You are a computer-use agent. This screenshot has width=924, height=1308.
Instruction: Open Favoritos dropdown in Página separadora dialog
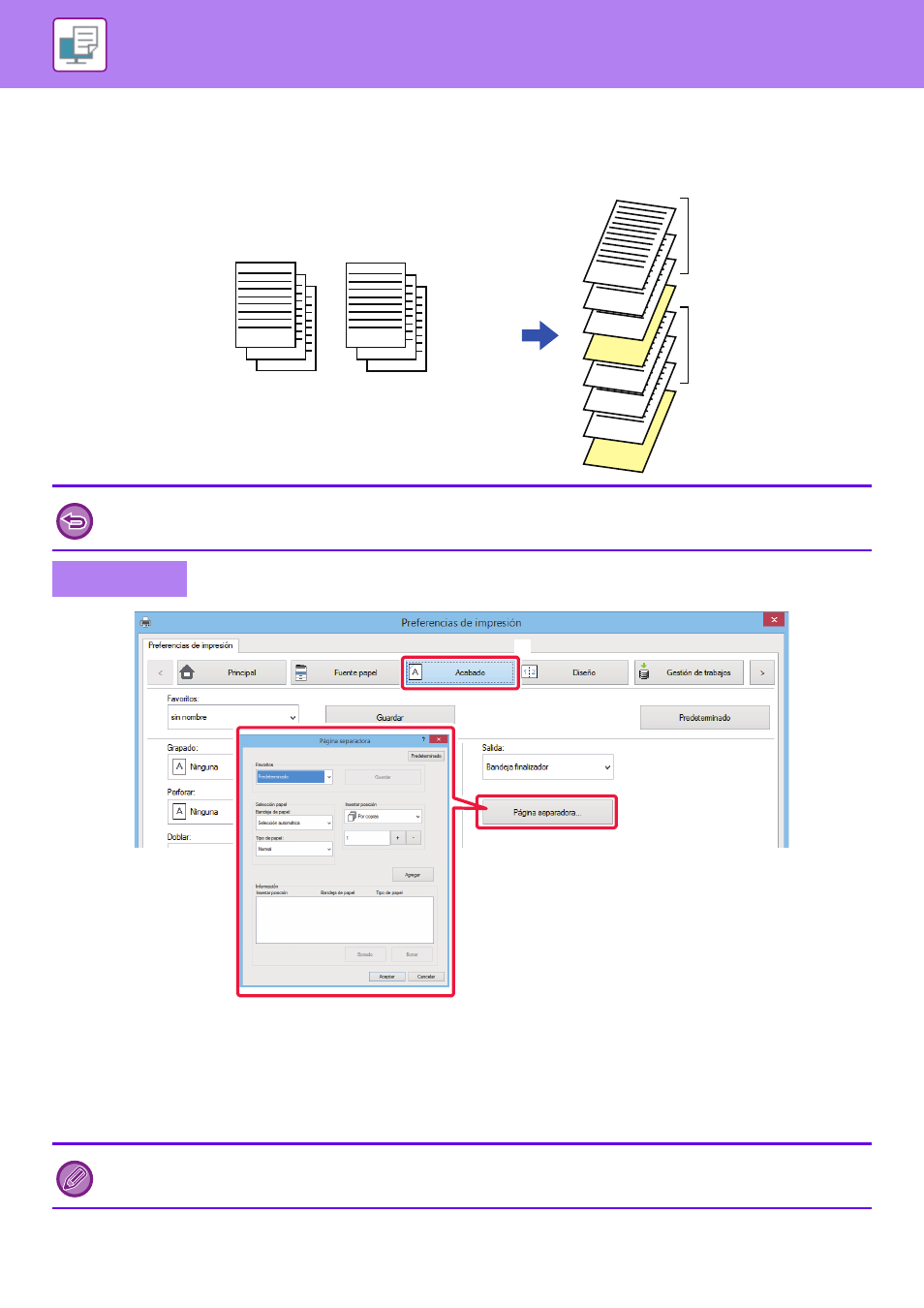point(294,777)
